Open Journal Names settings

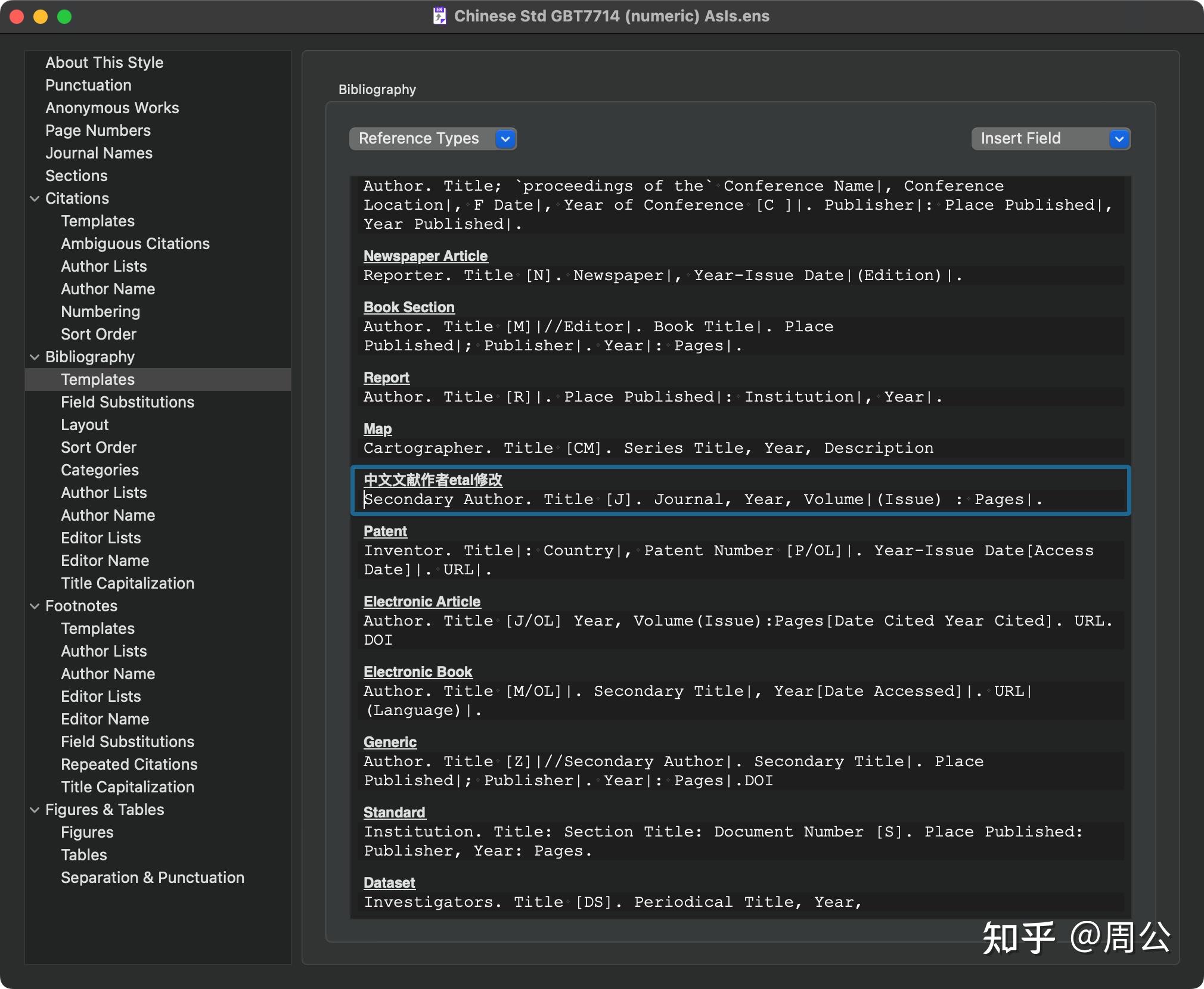tap(99, 153)
